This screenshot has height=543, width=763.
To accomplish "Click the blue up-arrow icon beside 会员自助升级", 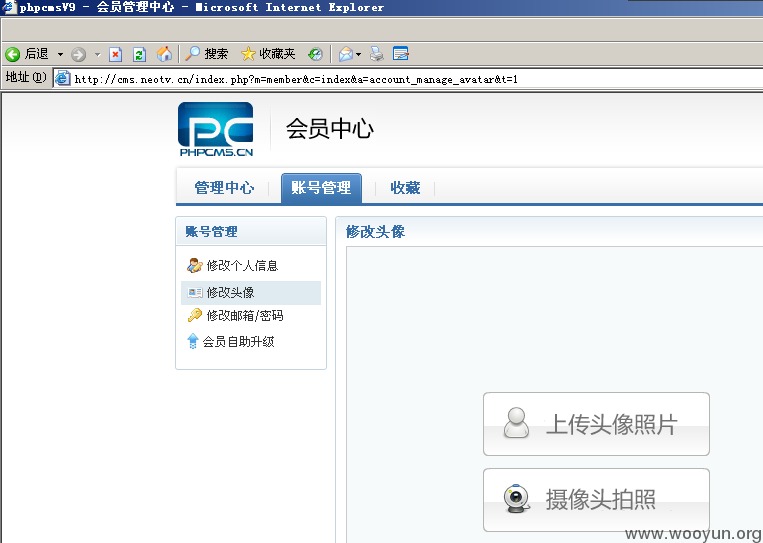I will click(x=193, y=341).
